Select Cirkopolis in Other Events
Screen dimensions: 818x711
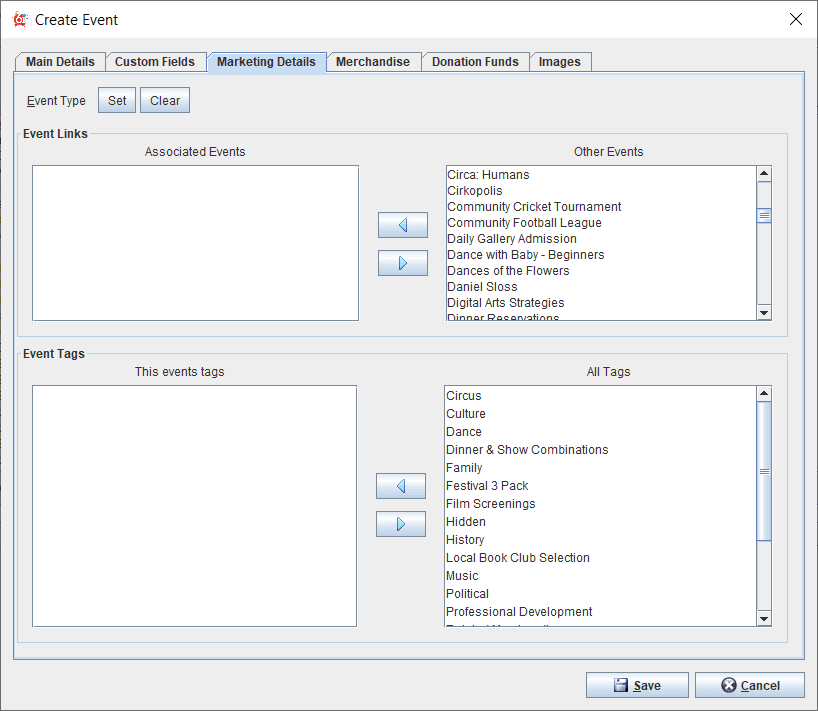(475, 191)
